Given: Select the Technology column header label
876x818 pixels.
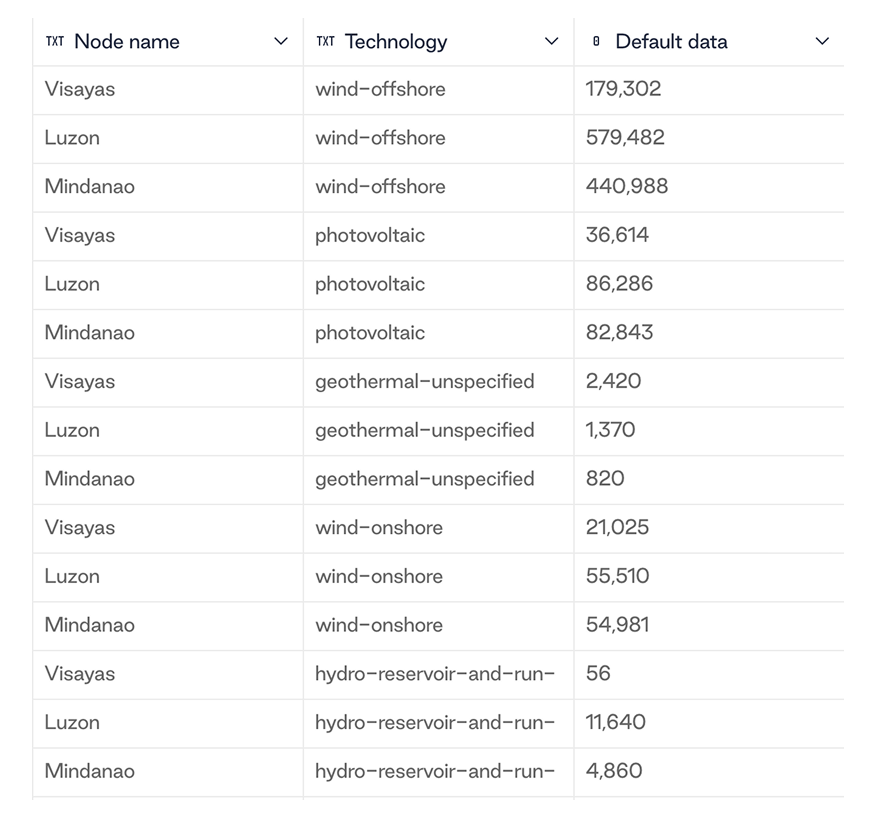Looking at the screenshot, I should click(x=396, y=41).
